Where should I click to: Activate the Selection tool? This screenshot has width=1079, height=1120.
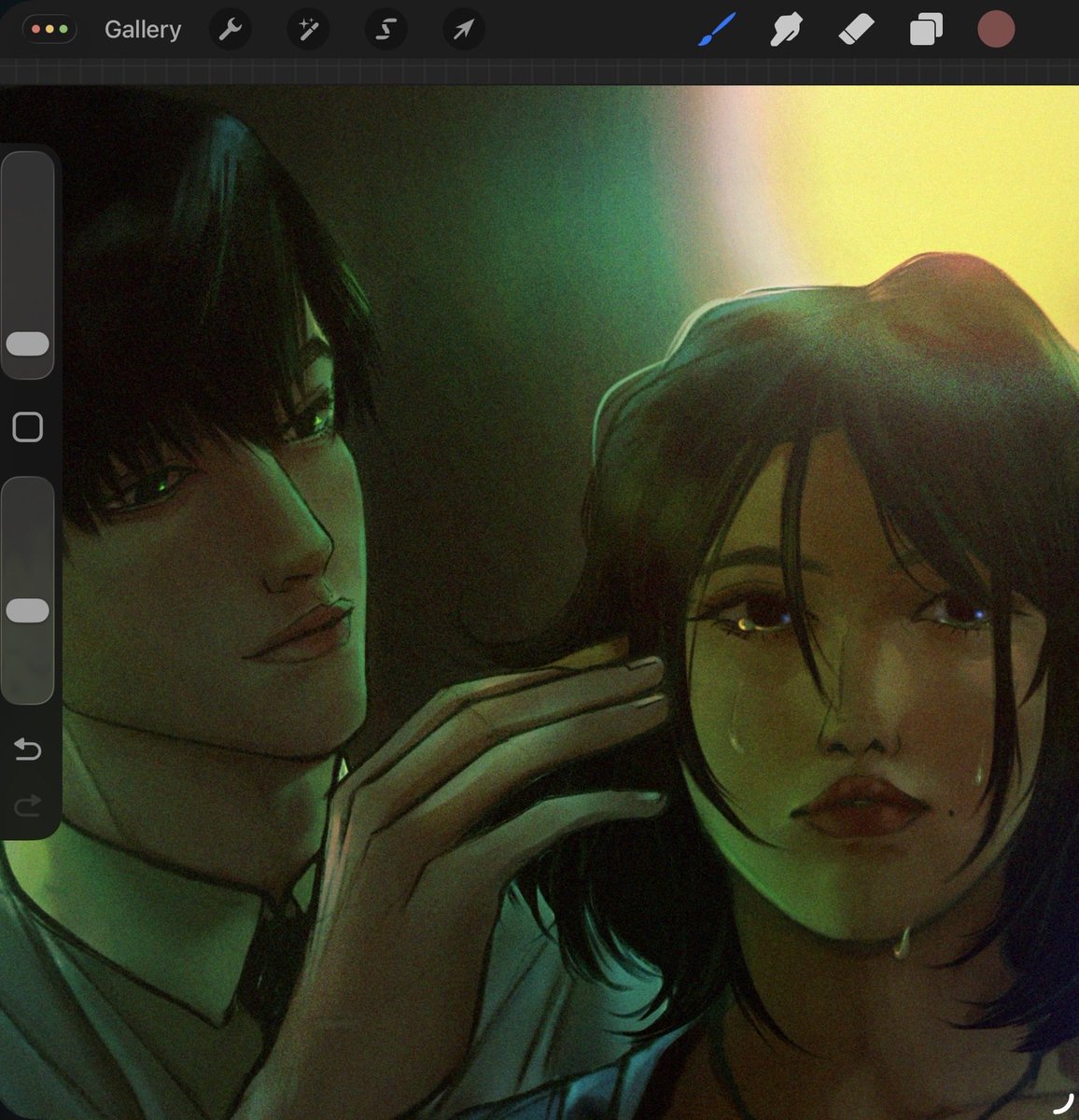385,30
